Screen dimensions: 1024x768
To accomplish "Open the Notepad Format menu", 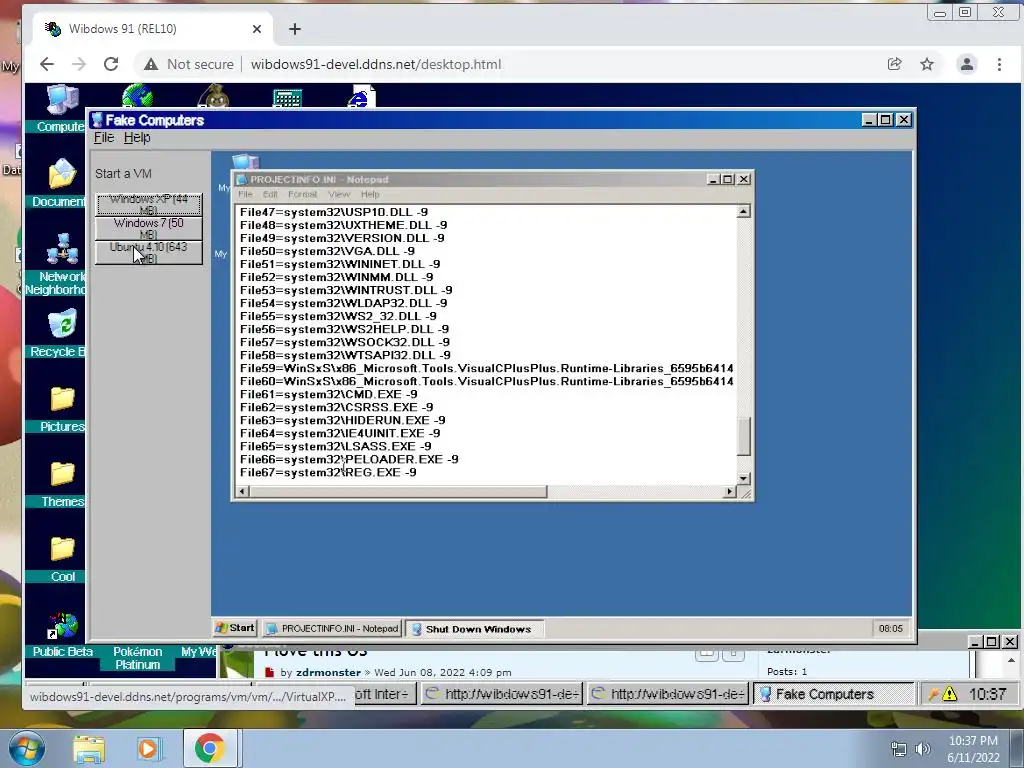I will click(x=302, y=194).
